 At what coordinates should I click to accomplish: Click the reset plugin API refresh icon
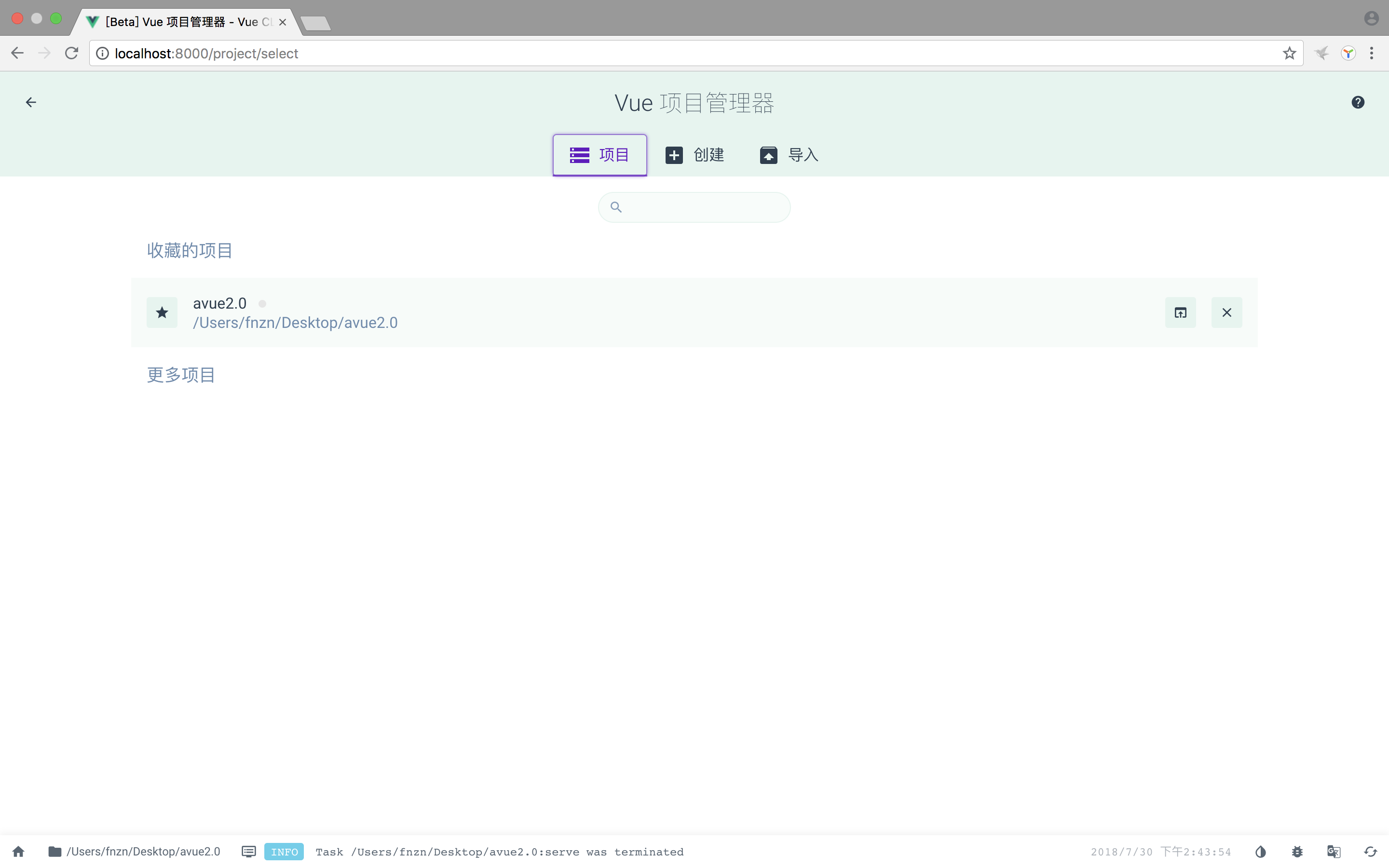coord(1370,851)
